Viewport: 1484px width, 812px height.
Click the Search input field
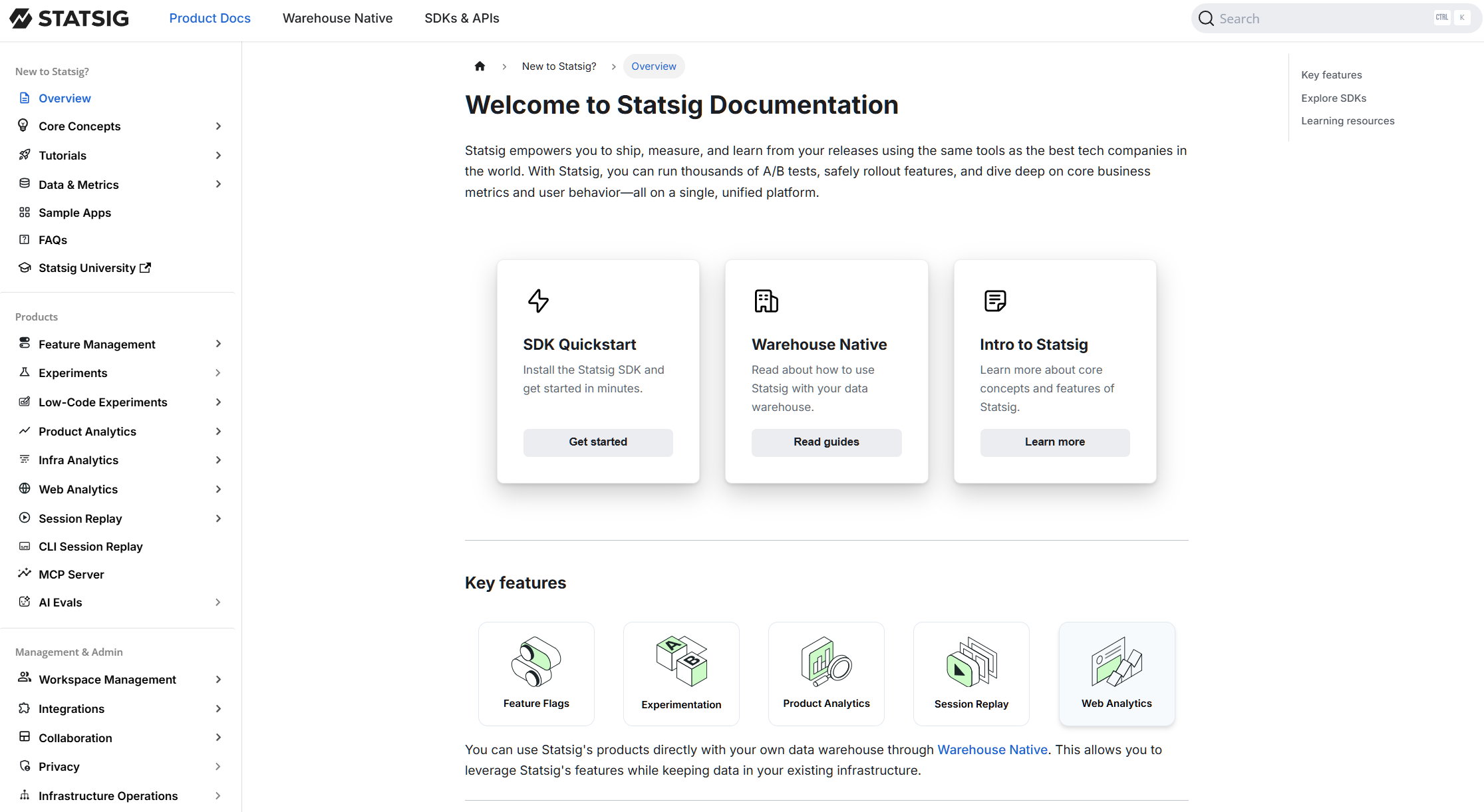pos(1324,19)
